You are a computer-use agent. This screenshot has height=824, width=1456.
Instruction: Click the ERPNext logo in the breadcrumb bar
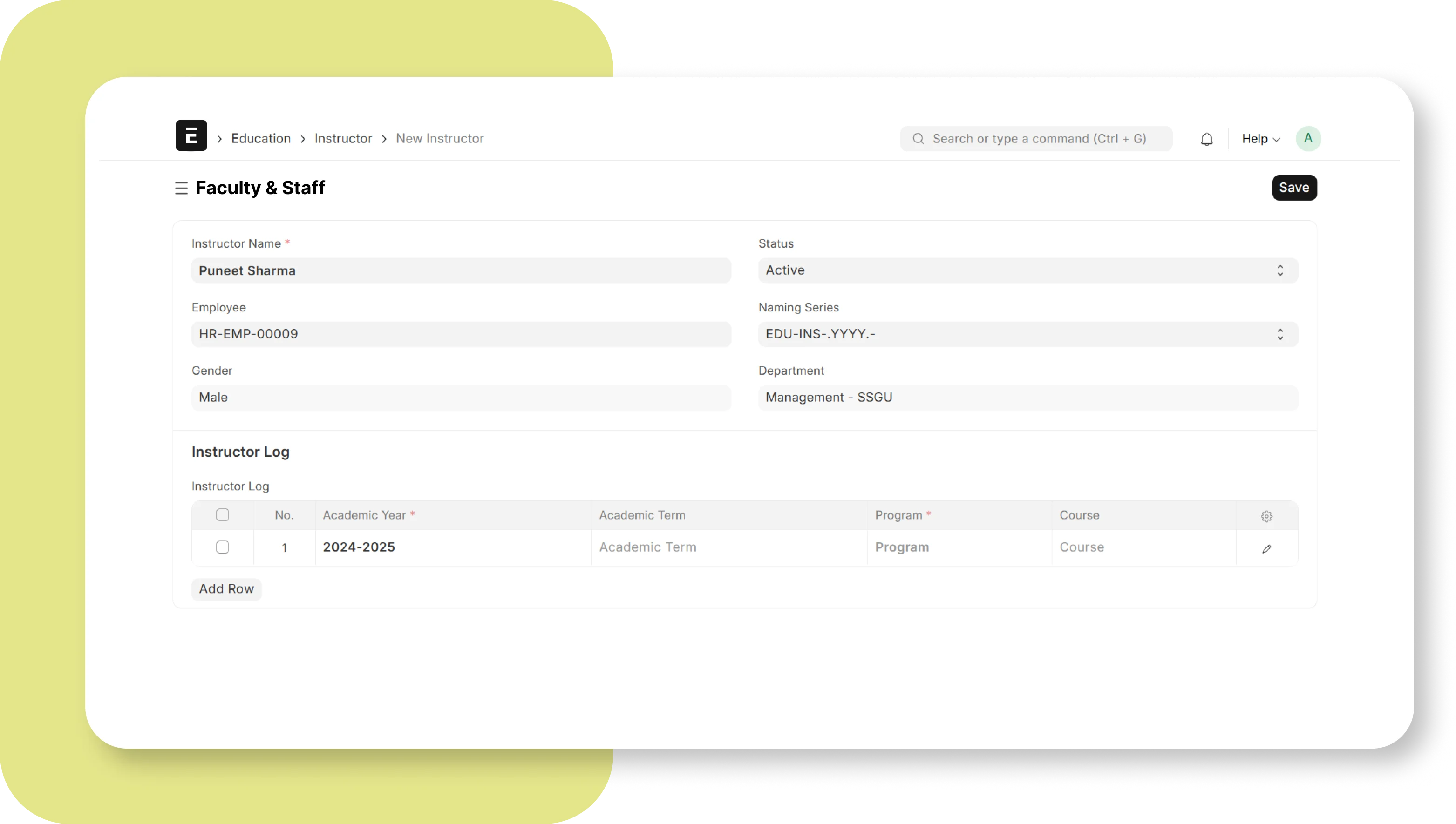(x=191, y=137)
